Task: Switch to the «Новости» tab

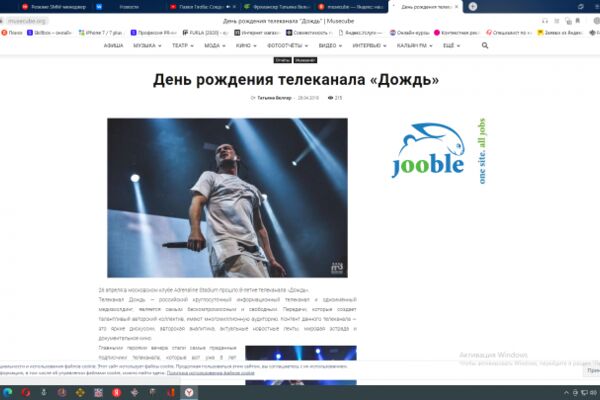Action: tap(129, 7)
